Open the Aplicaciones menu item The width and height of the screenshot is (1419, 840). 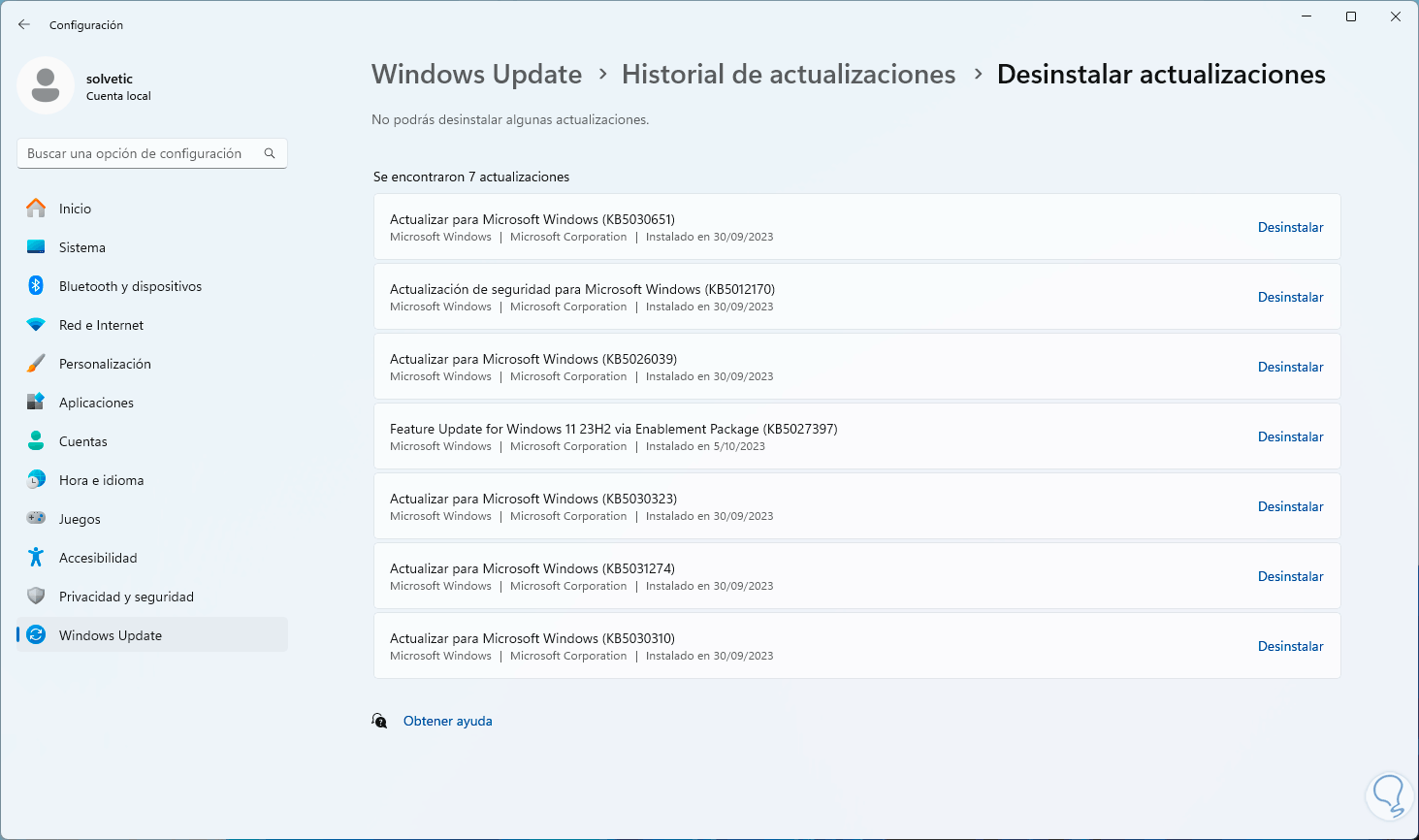click(x=96, y=403)
